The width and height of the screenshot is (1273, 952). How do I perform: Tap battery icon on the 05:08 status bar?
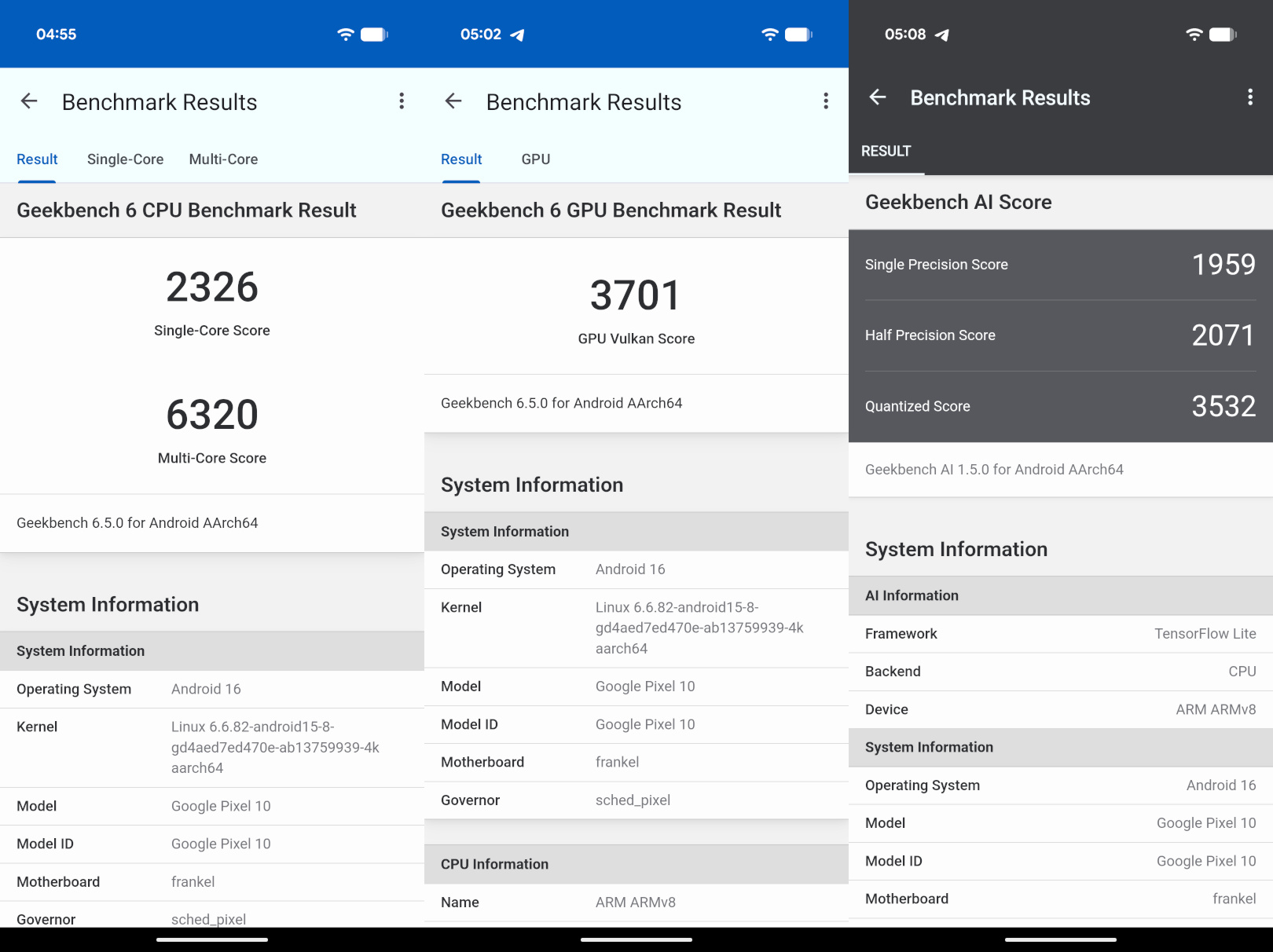1222,35
